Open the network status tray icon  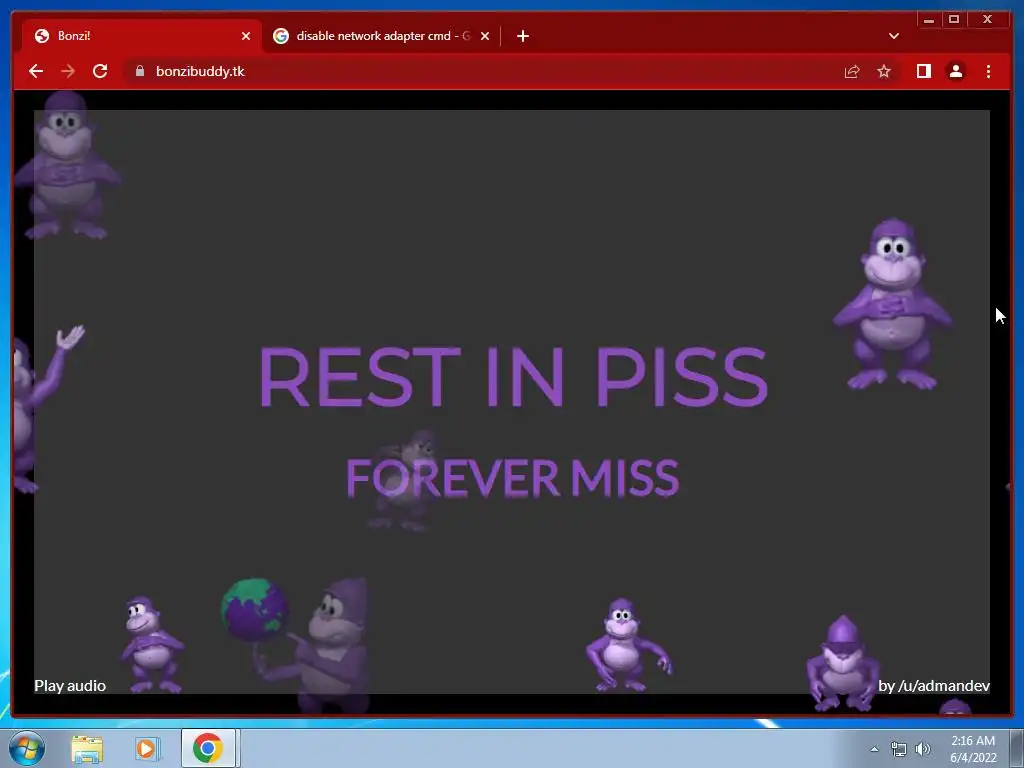coord(899,749)
